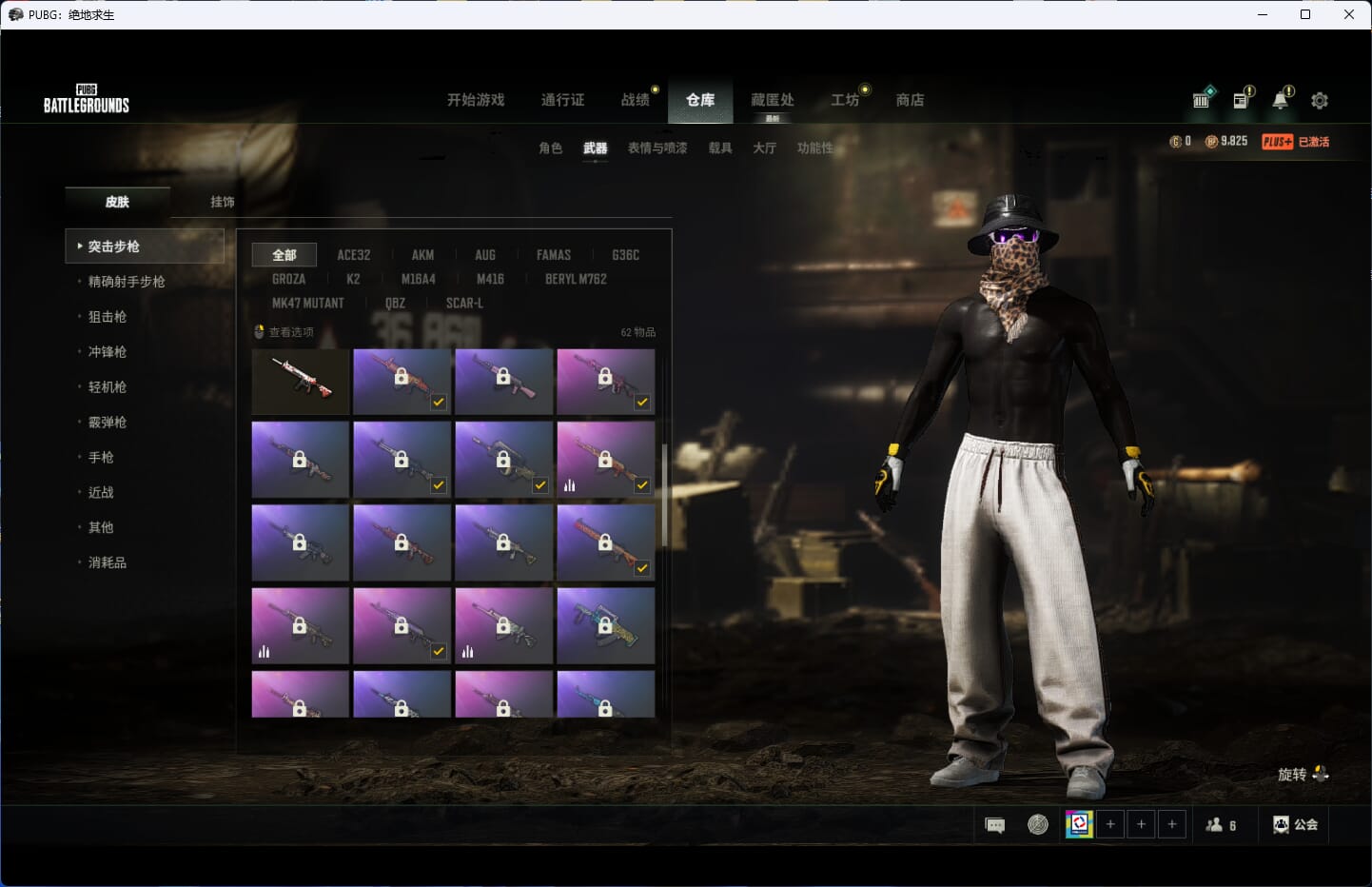Open the friends list icon showing 6

1221,825
